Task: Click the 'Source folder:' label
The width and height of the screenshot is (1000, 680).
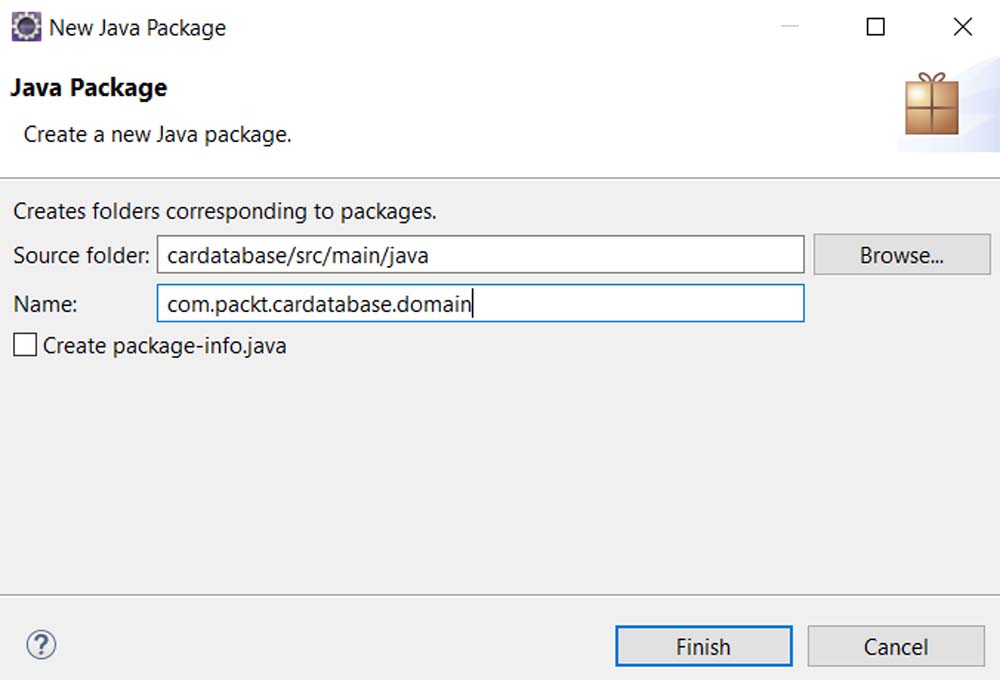Action: pyautogui.click(x=81, y=255)
